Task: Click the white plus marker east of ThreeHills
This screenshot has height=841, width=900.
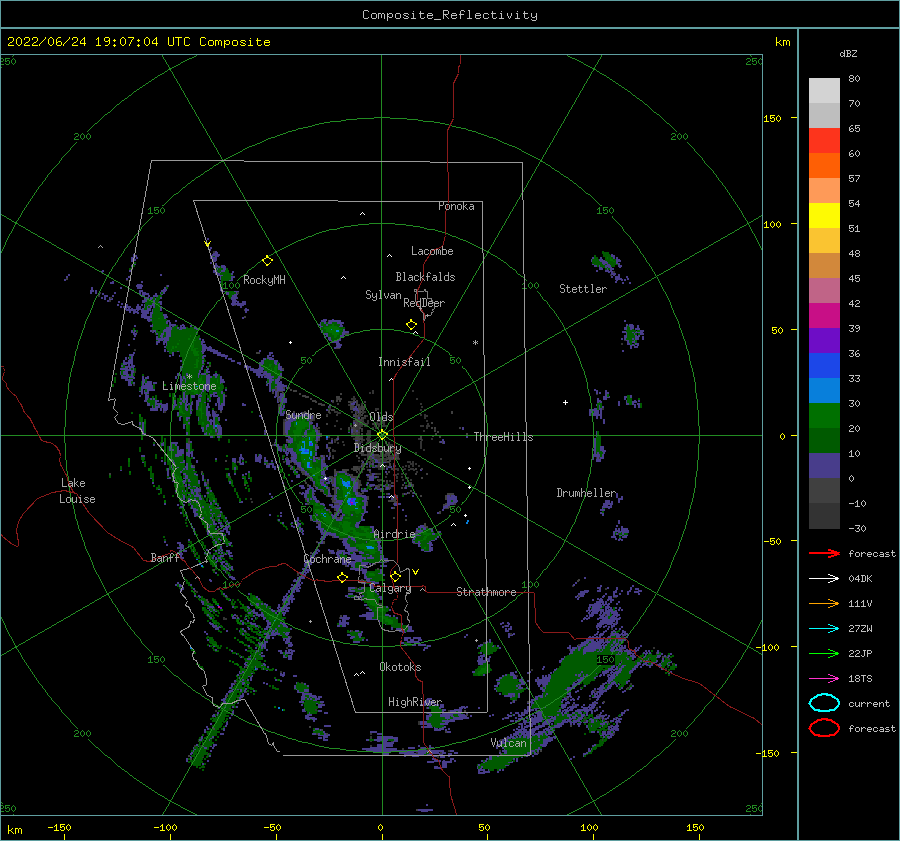Action: (x=565, y=402)
